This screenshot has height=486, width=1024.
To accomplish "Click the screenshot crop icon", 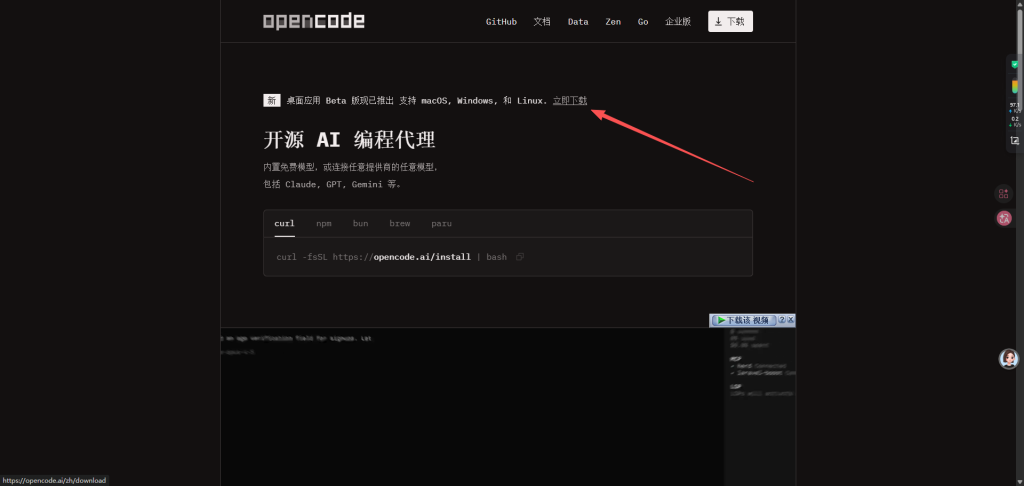I will point(1015,140).
